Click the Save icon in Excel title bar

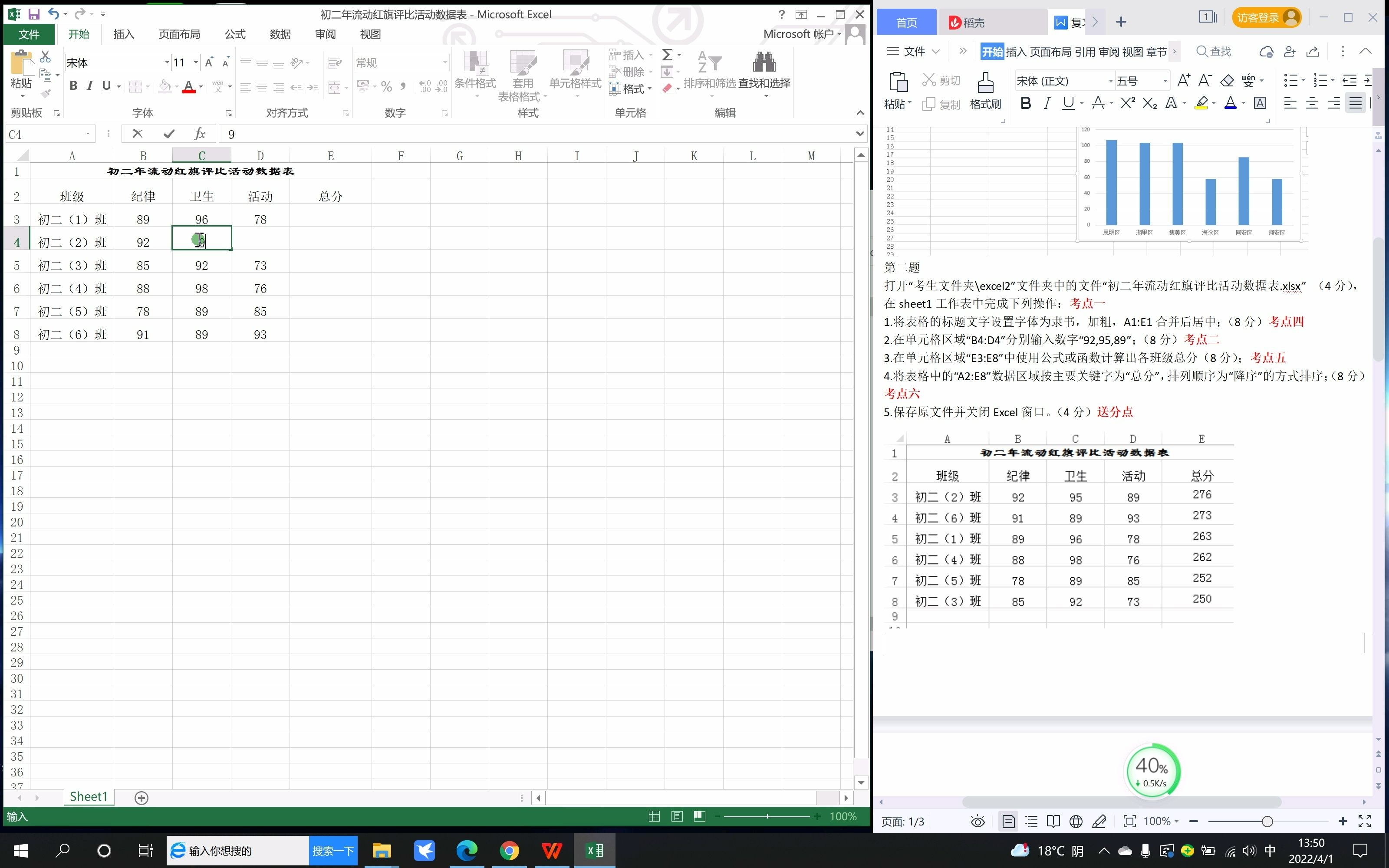coord(34,14)
